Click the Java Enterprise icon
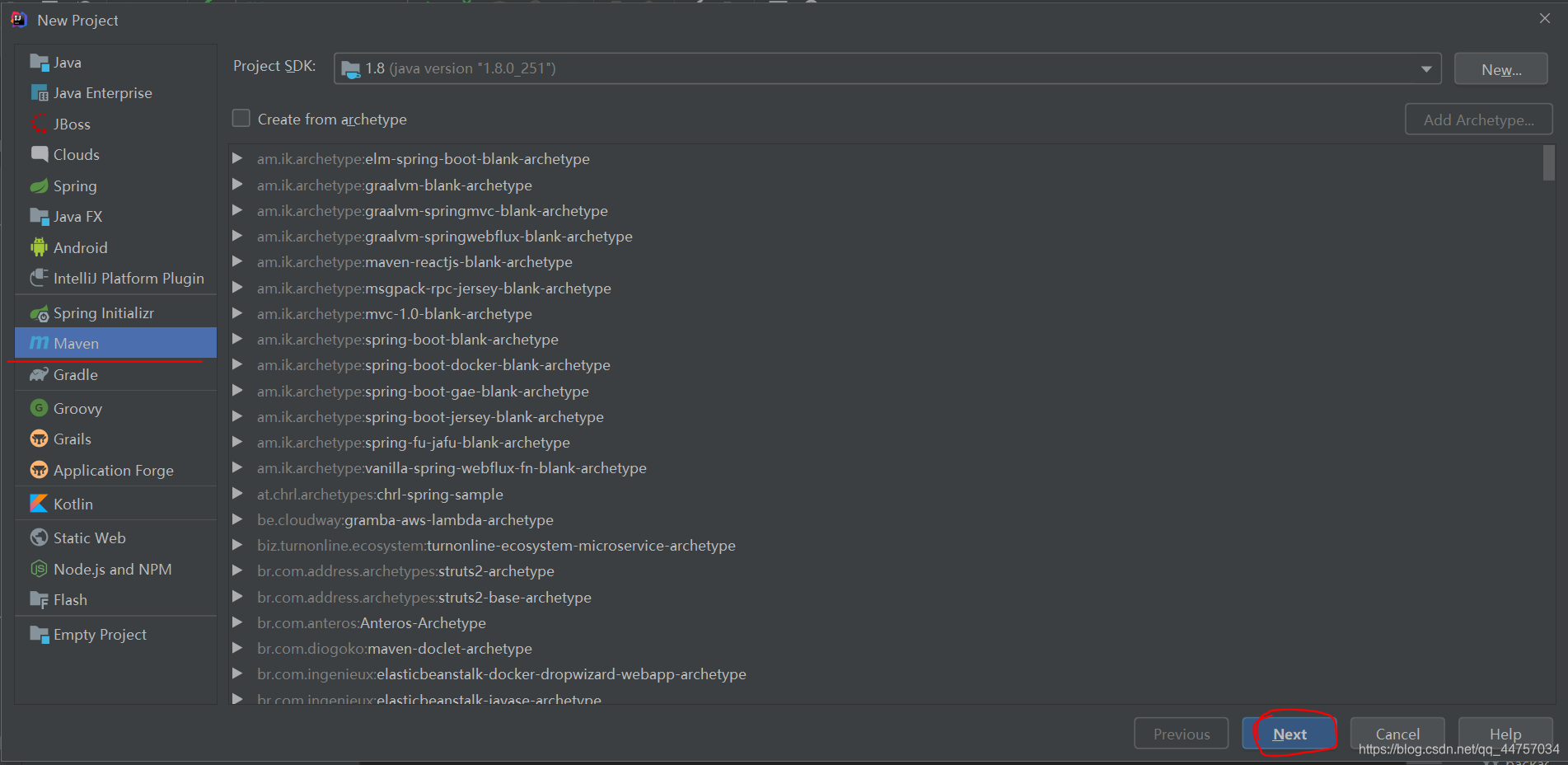The image size is (1568, 765). click(x=39, y=93)
